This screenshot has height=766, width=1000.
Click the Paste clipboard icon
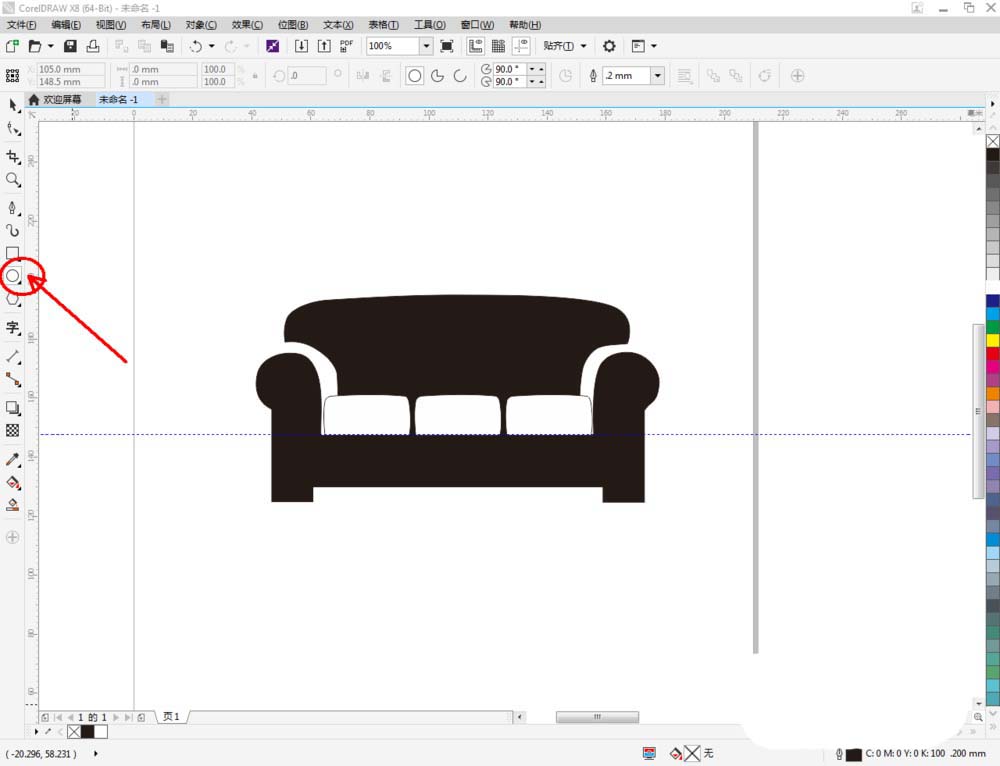point(167,46)
